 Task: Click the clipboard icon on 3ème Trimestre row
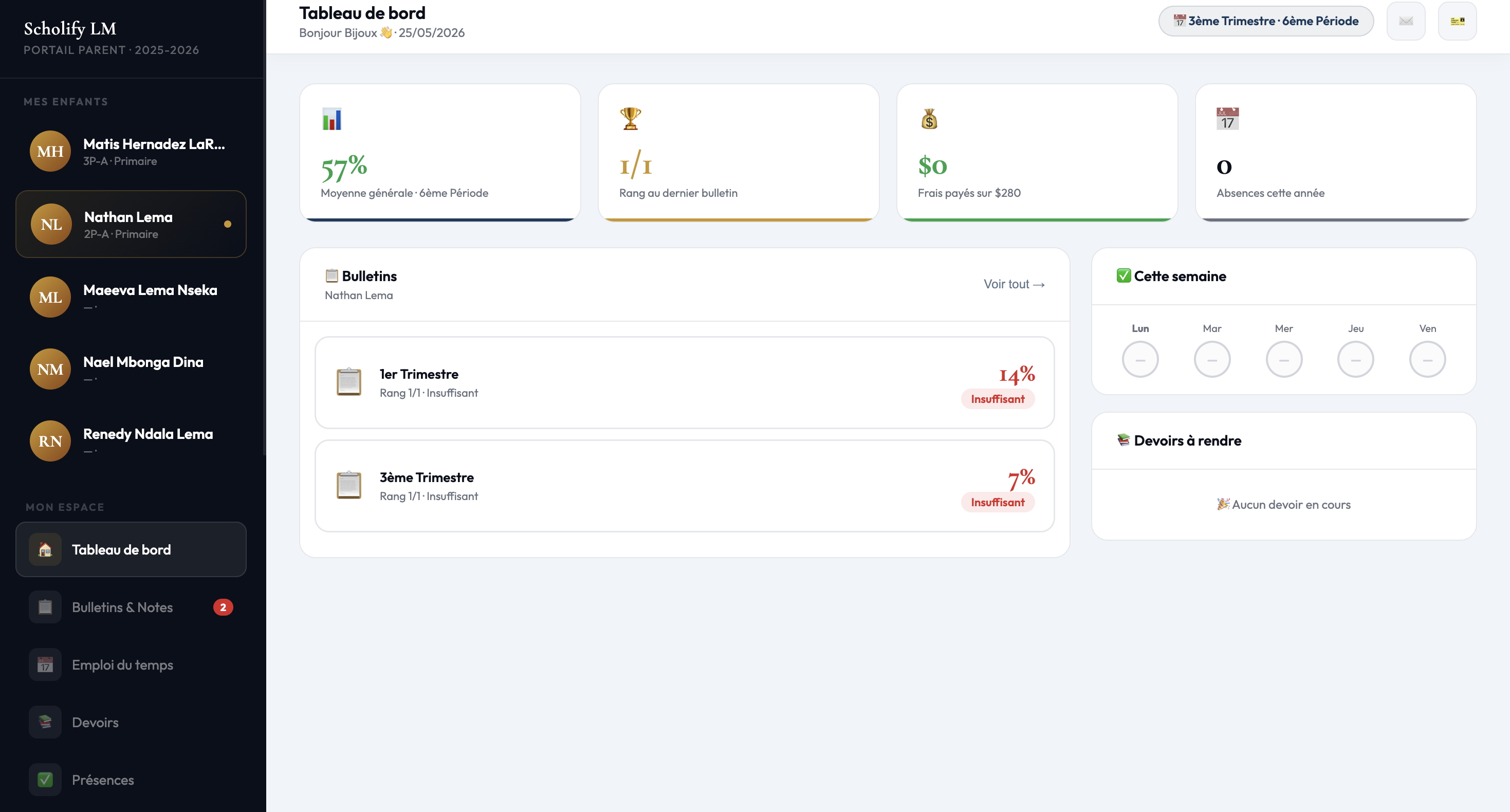coord(349,485)
